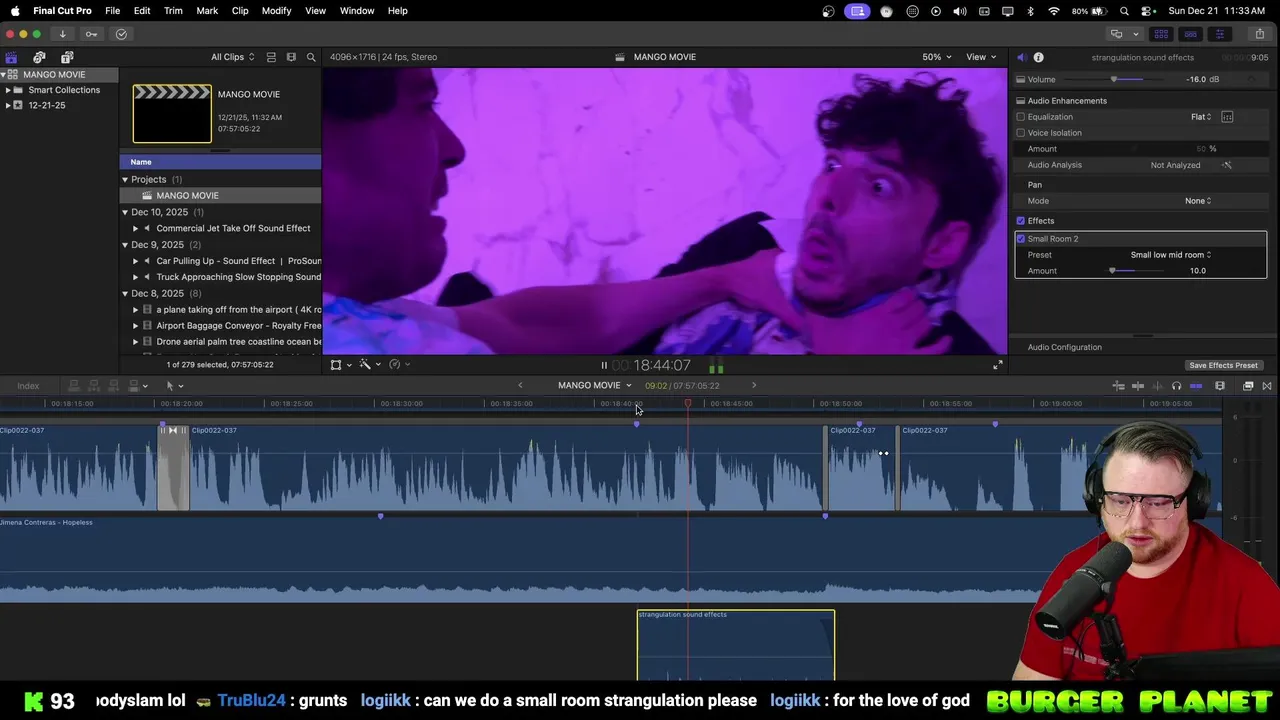This screenshot has height=720, width=1280.
Task: Open the Modify menu
Action: (276, 11)
